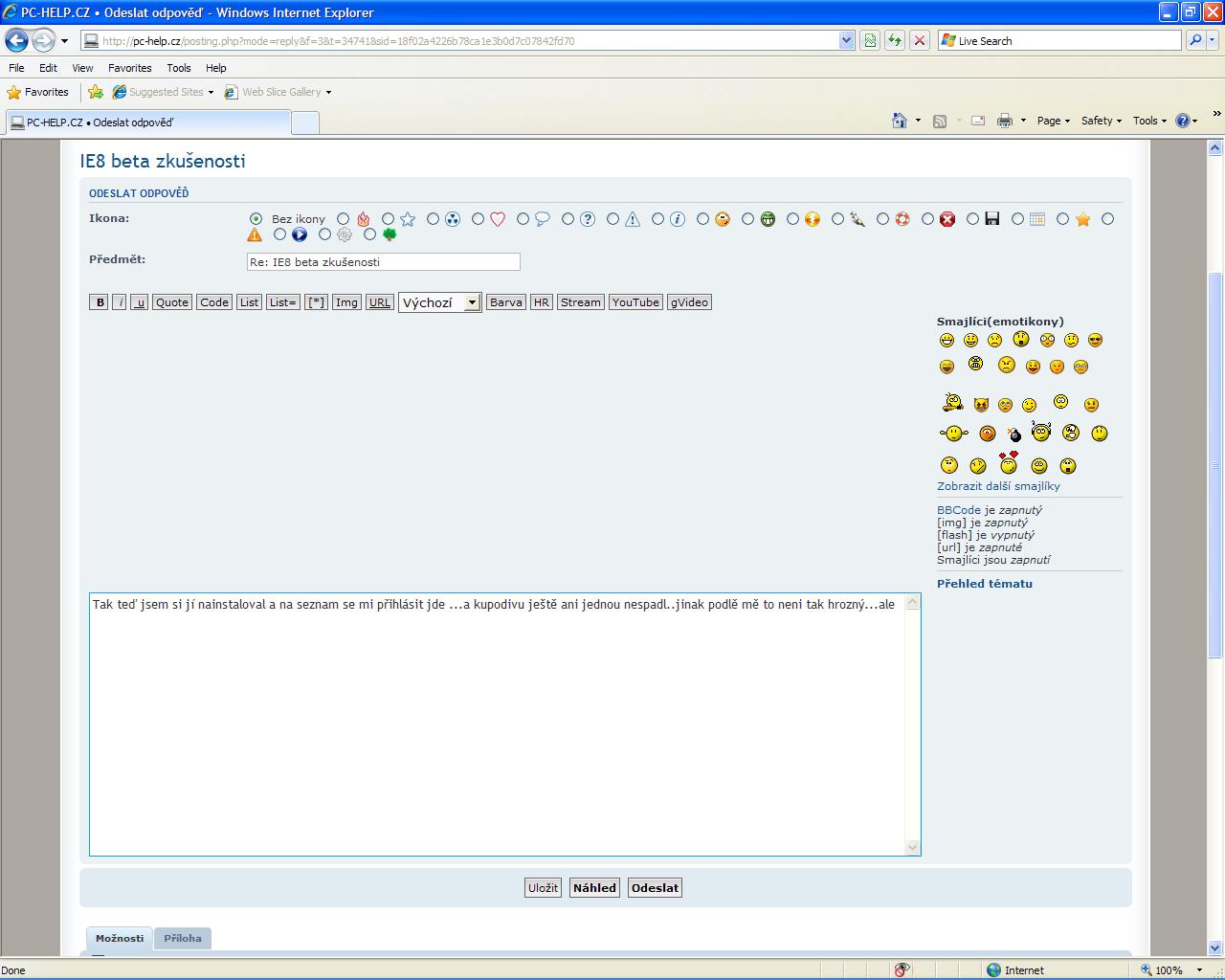The height and width of the screenshot is (980, 1225).
Task: Insert the bomb emoticon
Action: pos(1014,435)
